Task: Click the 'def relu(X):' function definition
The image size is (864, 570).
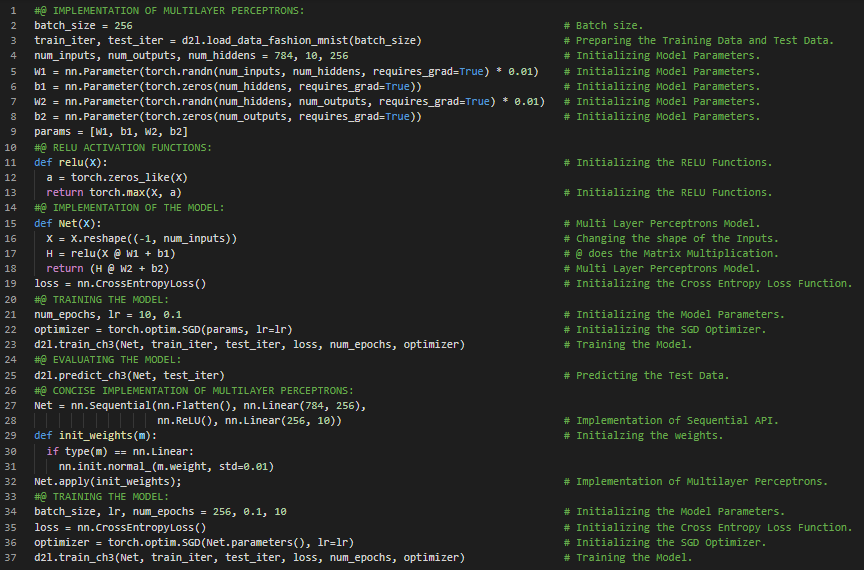Action: pos(70,162)
